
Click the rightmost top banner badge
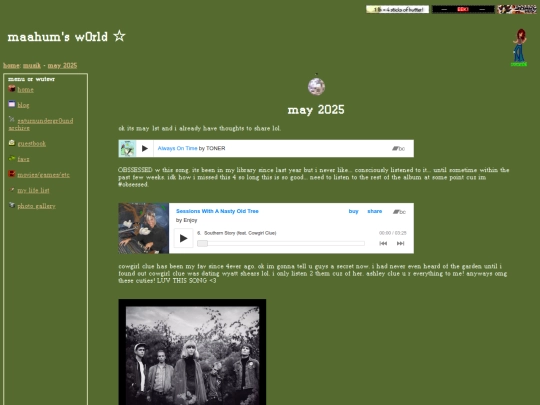pos(517,10)
